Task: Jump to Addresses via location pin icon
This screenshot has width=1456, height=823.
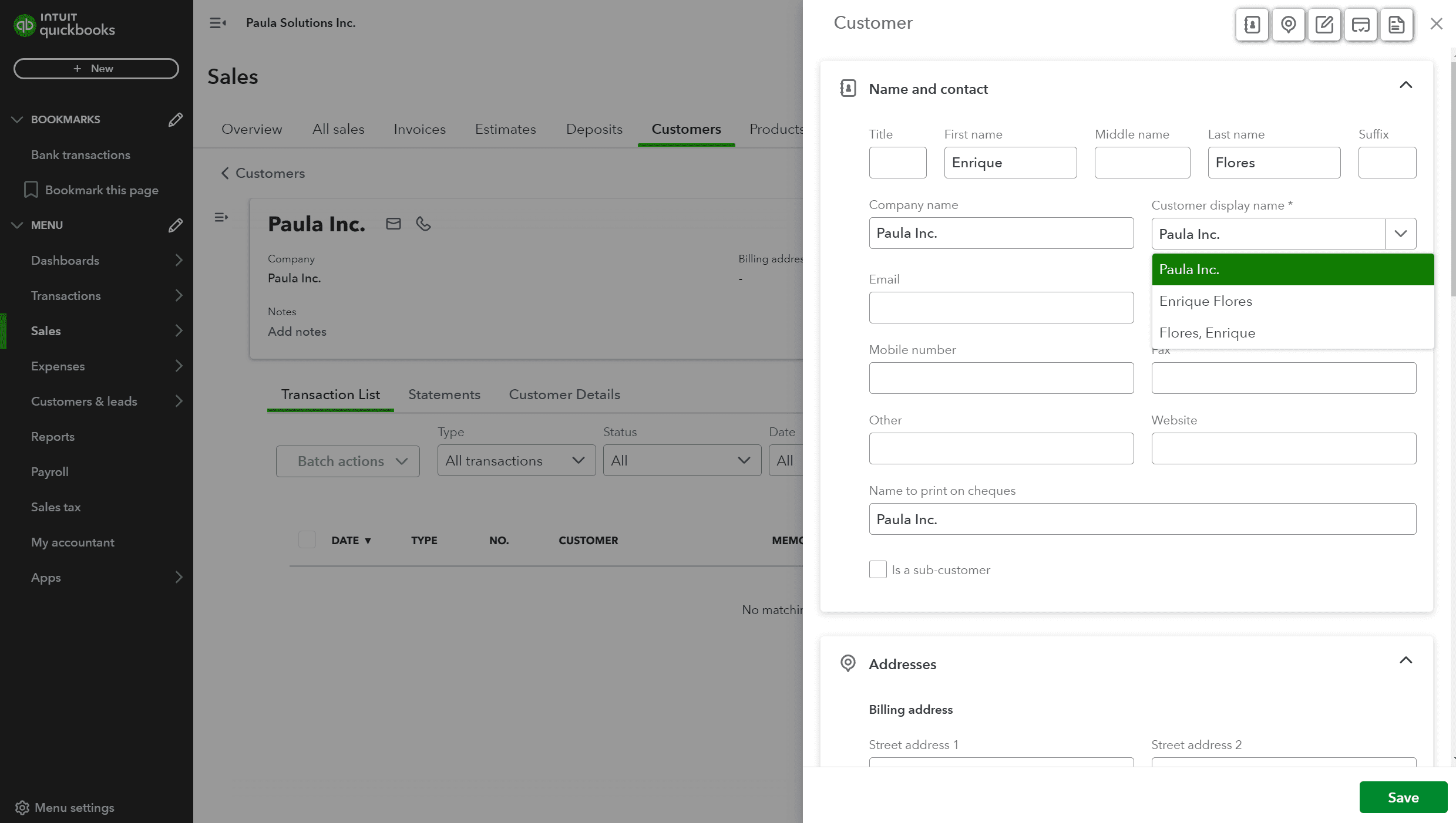Action: tap(1288, 25)
